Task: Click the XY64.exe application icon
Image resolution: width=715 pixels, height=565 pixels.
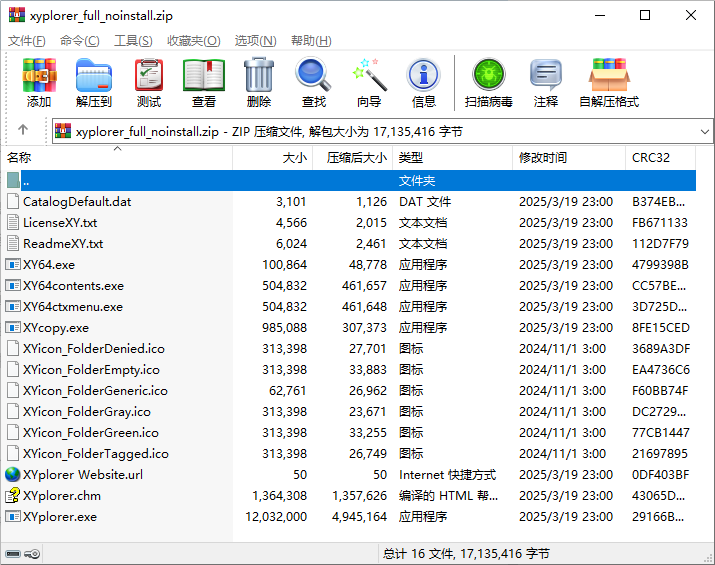Action: [13, 264]
